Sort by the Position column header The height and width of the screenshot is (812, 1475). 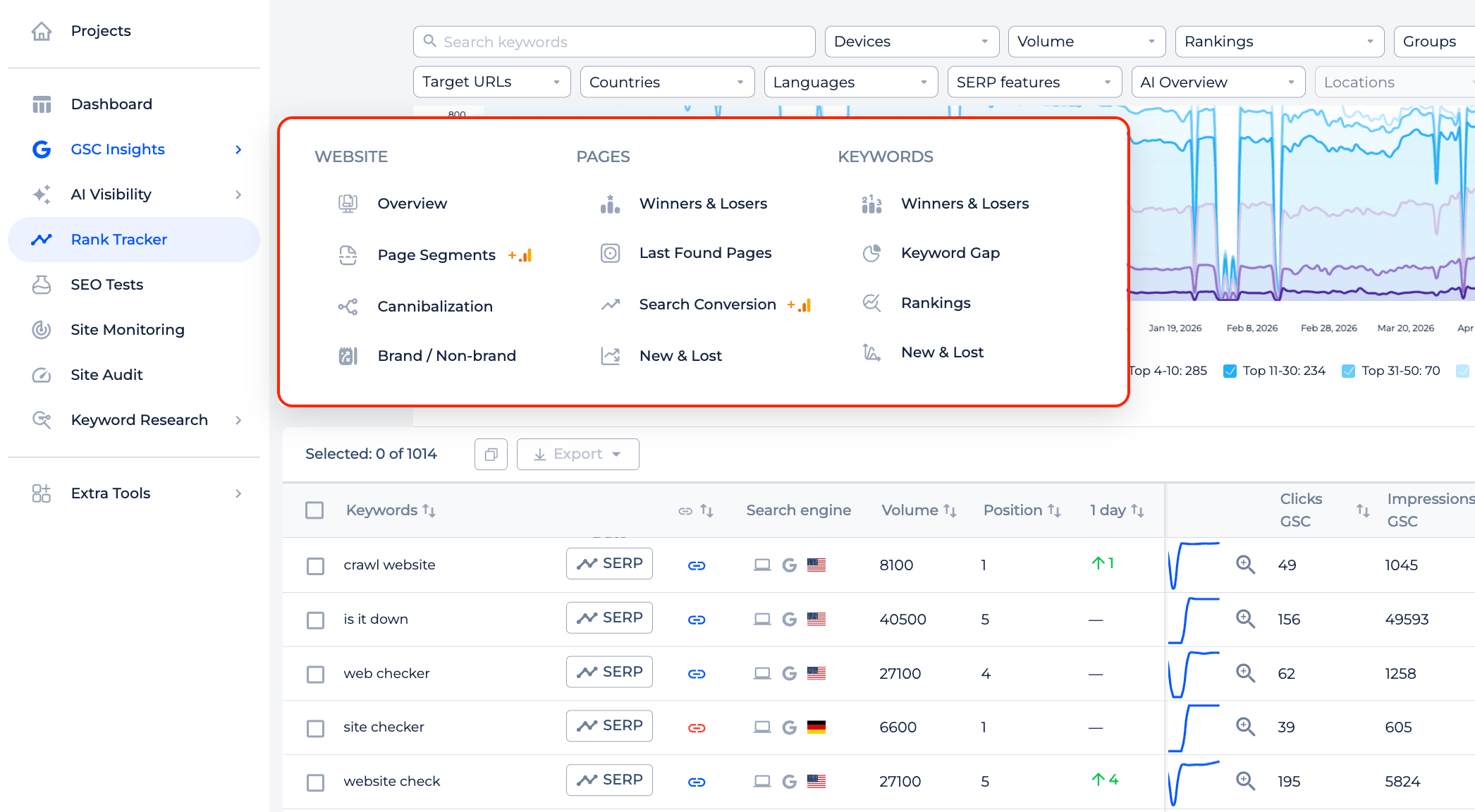pyautogui.click(x=1022, y=510)
